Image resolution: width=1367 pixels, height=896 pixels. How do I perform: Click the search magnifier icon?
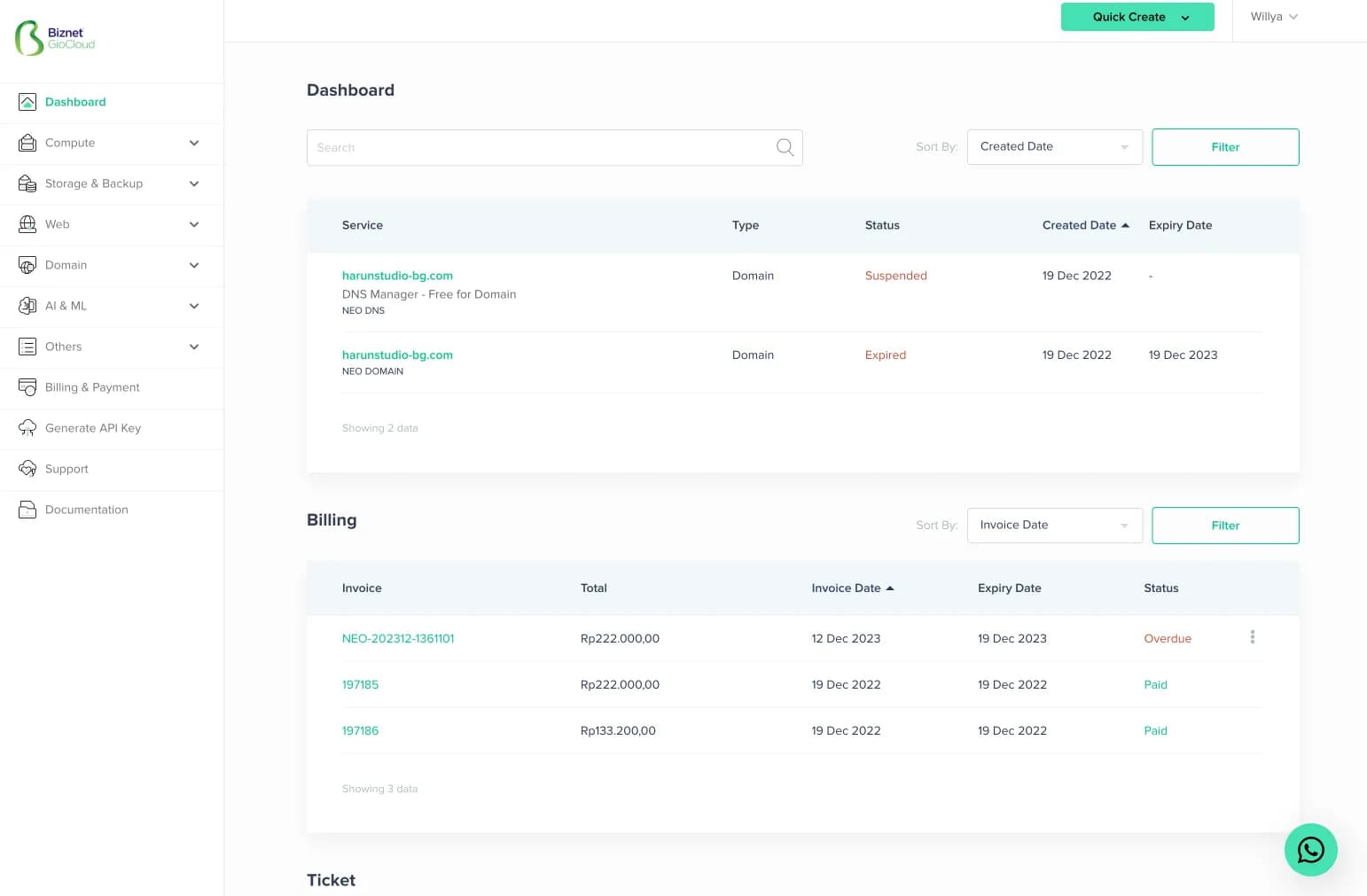785,147
